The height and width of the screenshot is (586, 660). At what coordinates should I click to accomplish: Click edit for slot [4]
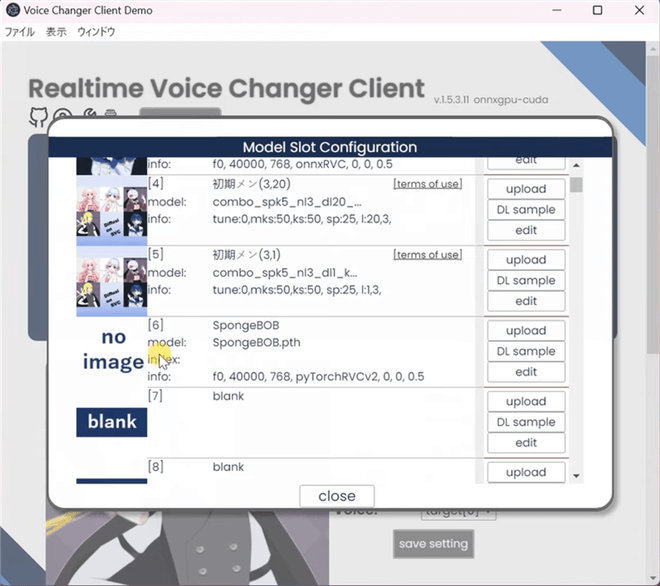(526, 230)
